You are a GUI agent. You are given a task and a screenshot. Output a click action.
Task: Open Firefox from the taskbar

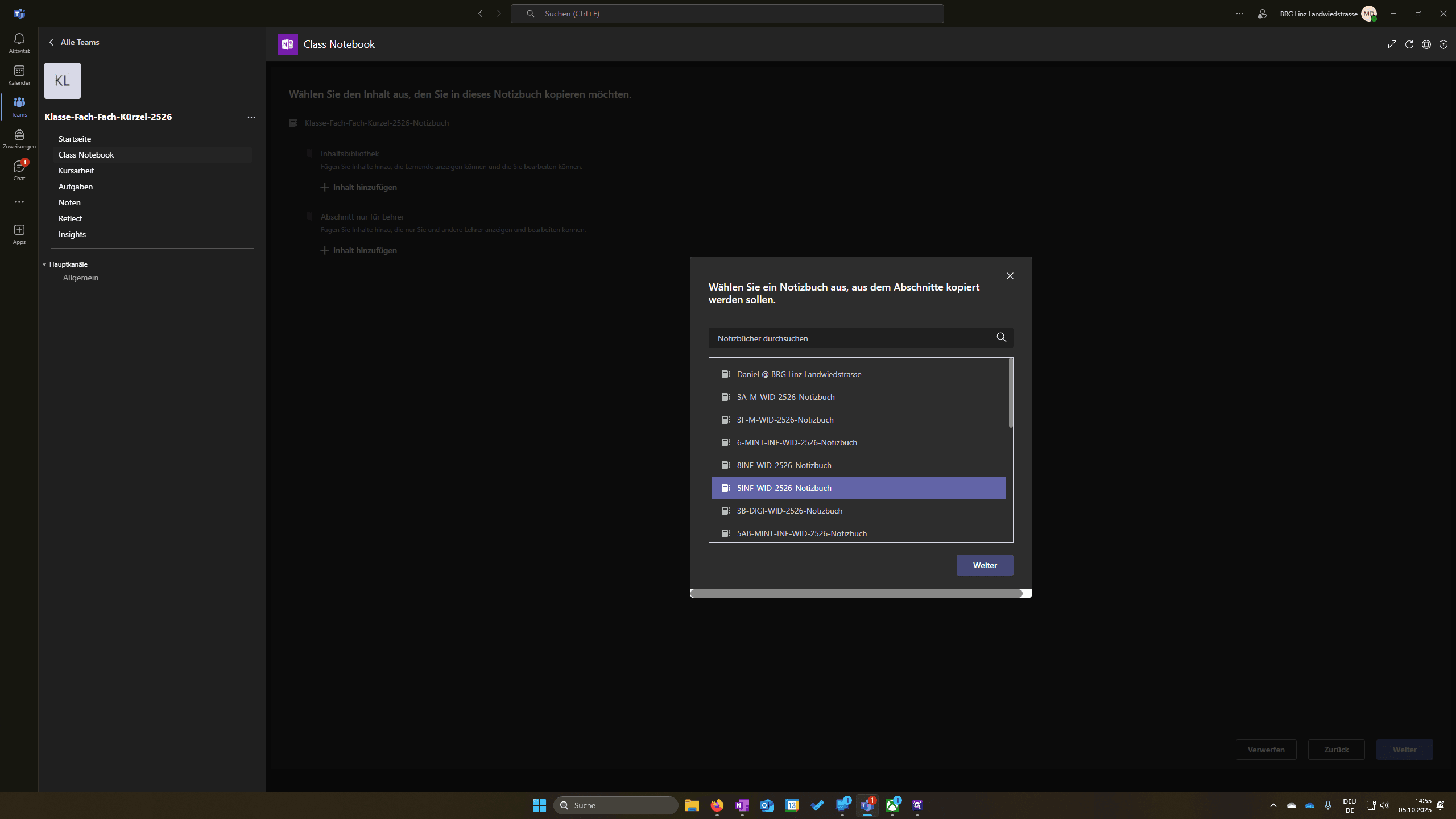717,805
